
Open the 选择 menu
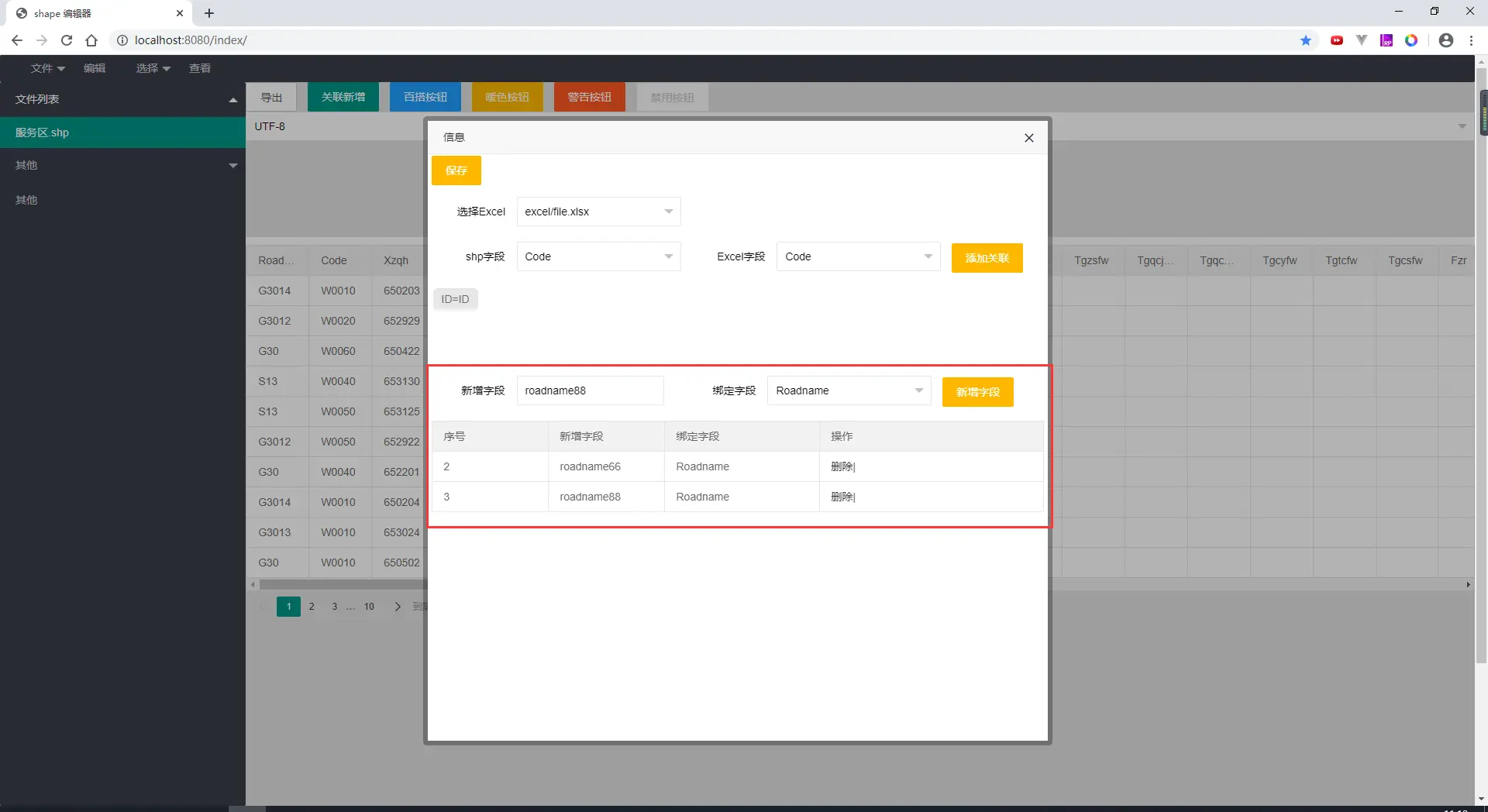[x=153, y=68]
